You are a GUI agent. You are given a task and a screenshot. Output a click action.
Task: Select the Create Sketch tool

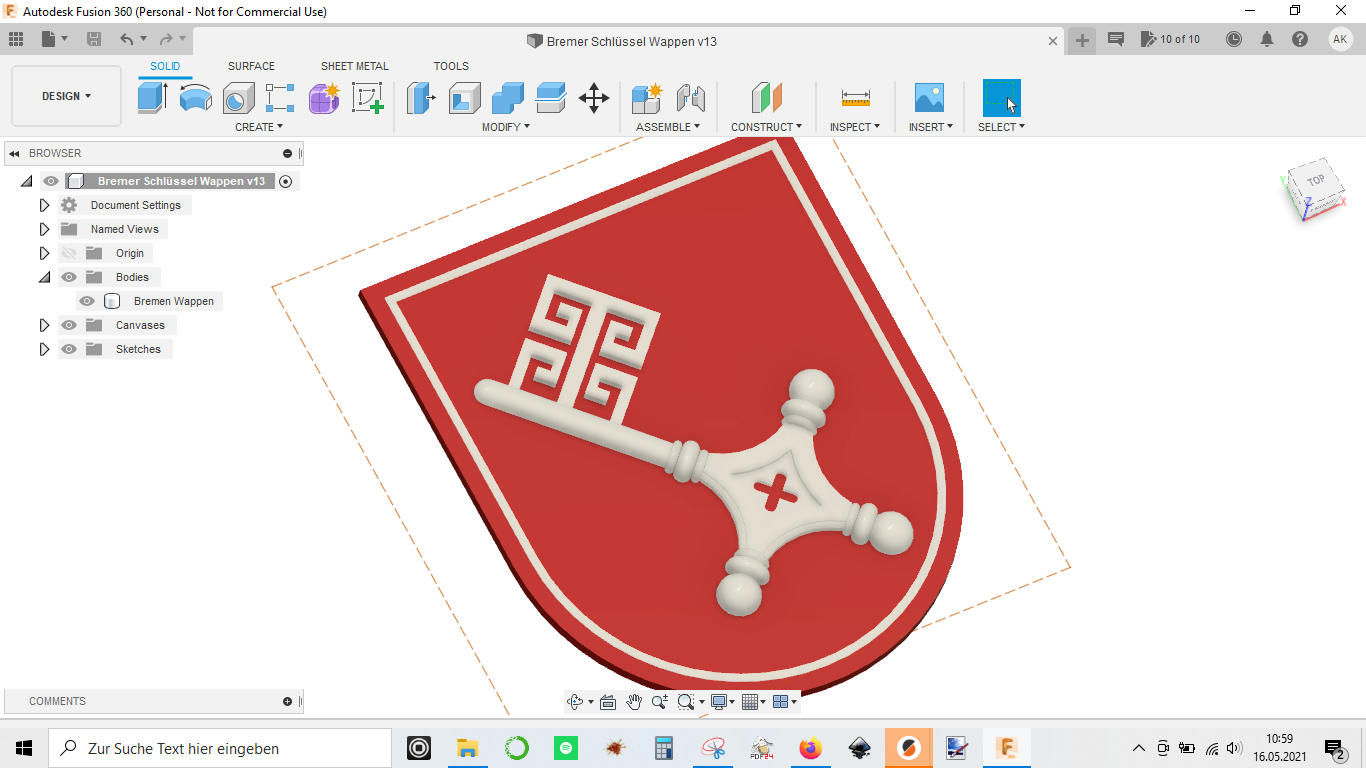click(x=367, y=98)
